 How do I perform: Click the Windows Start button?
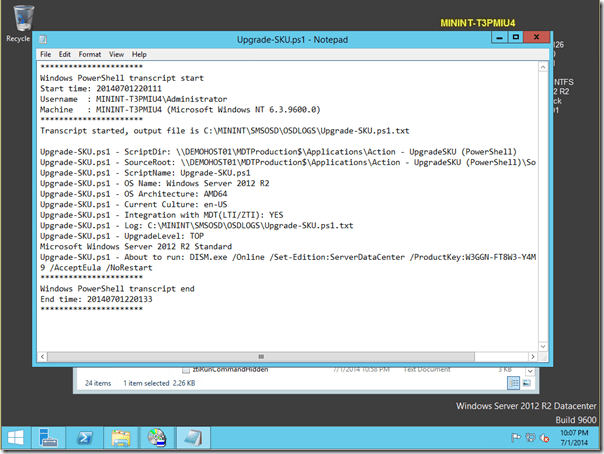pos(15,437)
